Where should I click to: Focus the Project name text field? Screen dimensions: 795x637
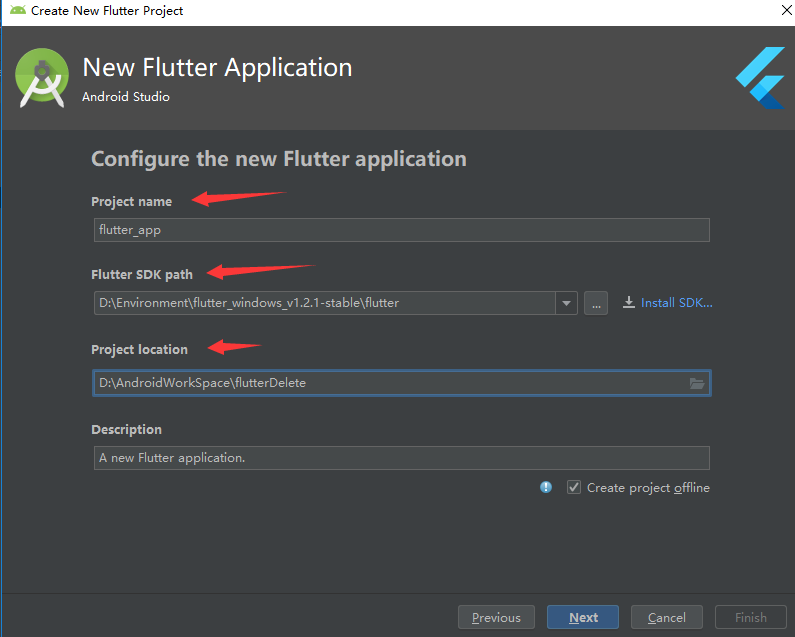[400, 230]
